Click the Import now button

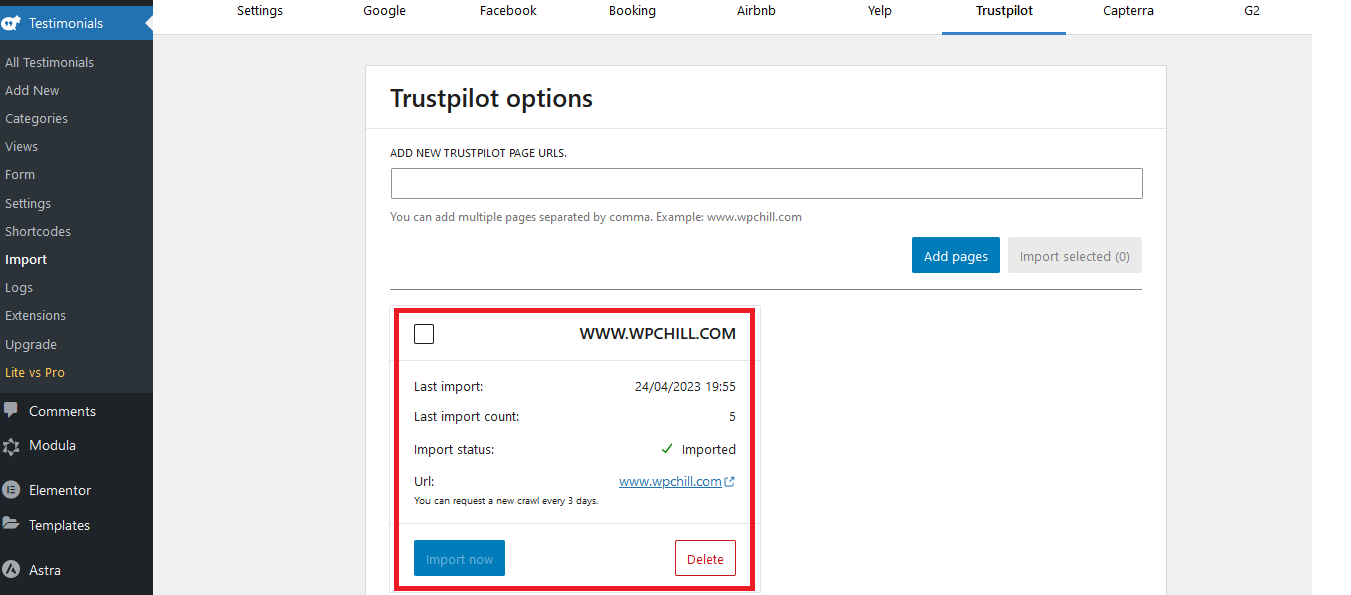(x=459, y=559)
